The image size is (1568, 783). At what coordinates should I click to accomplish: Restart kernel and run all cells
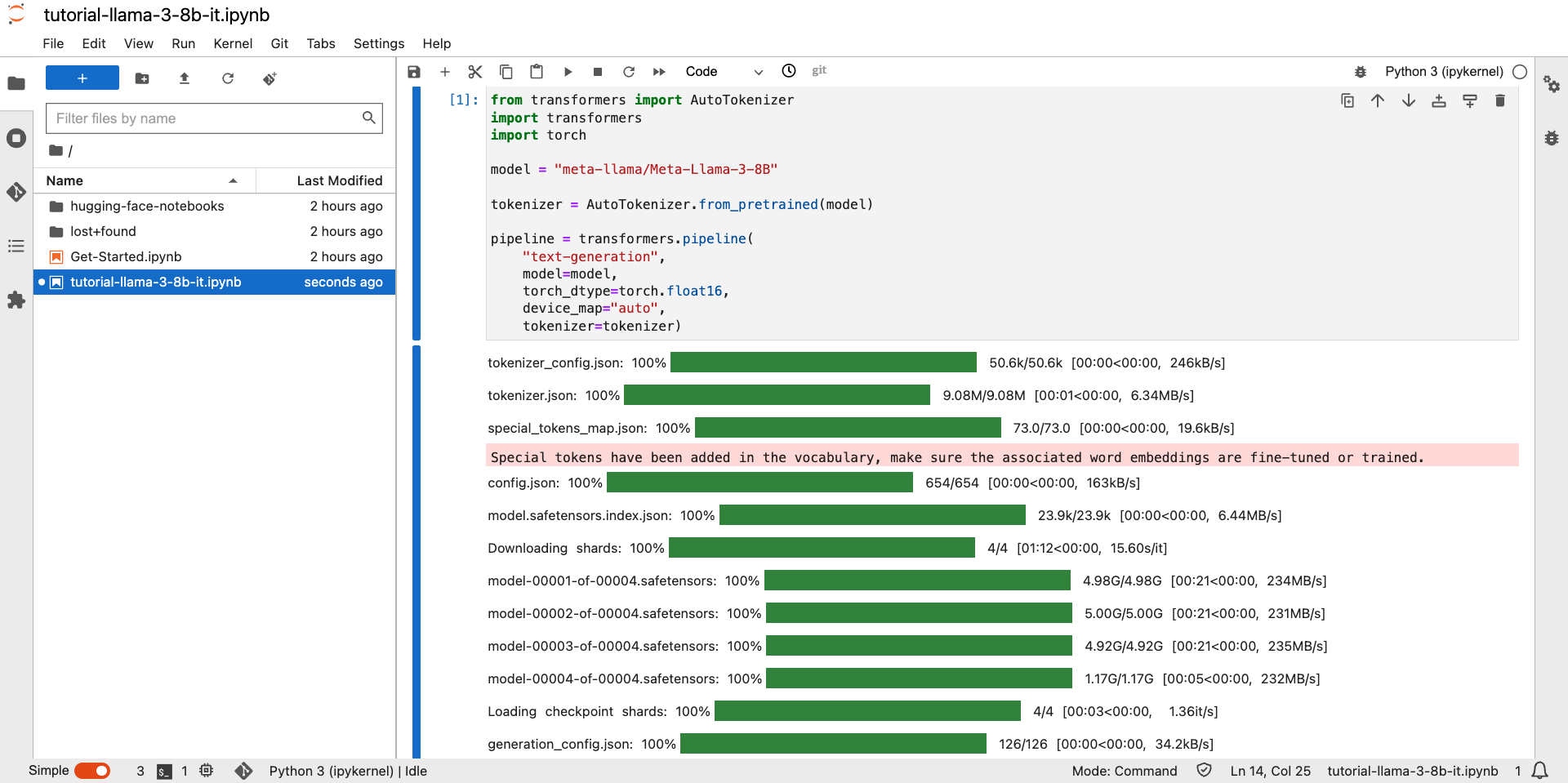(659, 72)
